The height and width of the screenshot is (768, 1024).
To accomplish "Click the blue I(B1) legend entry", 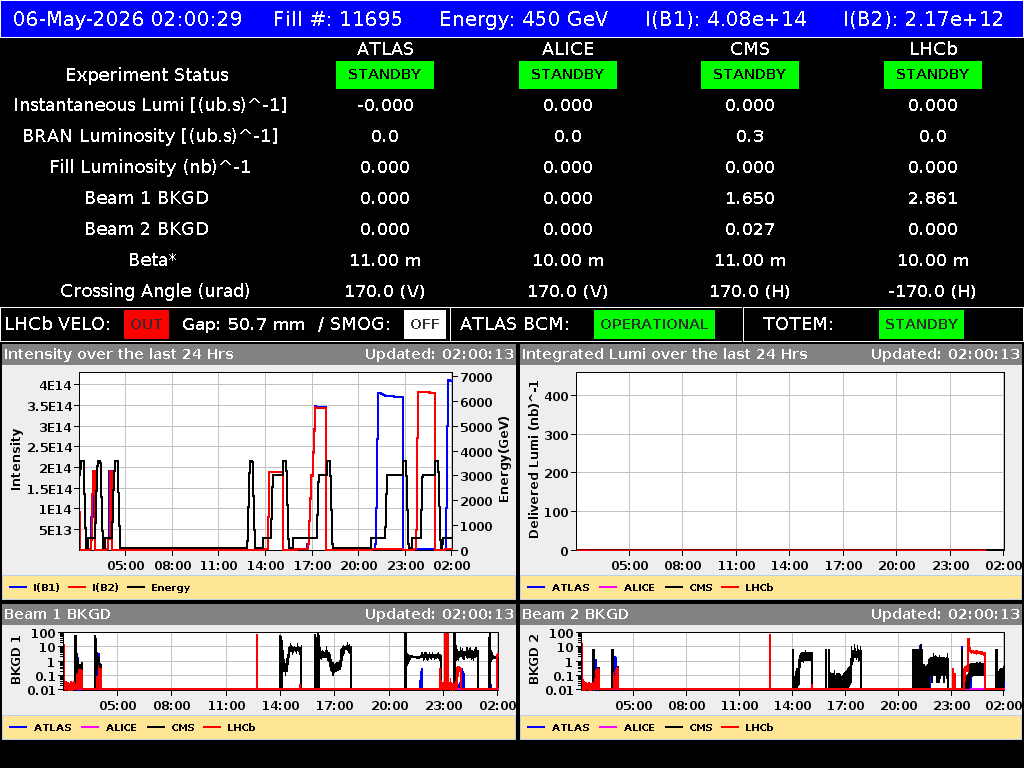I will click(35, 587).
